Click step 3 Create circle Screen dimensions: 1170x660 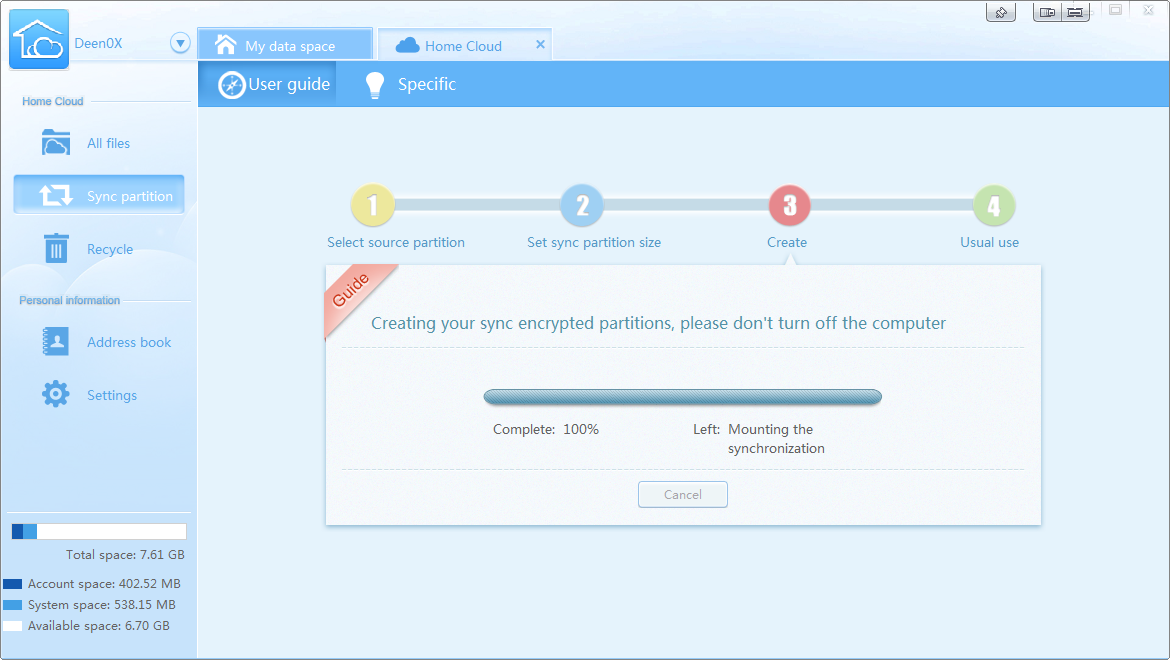point(790,205)
